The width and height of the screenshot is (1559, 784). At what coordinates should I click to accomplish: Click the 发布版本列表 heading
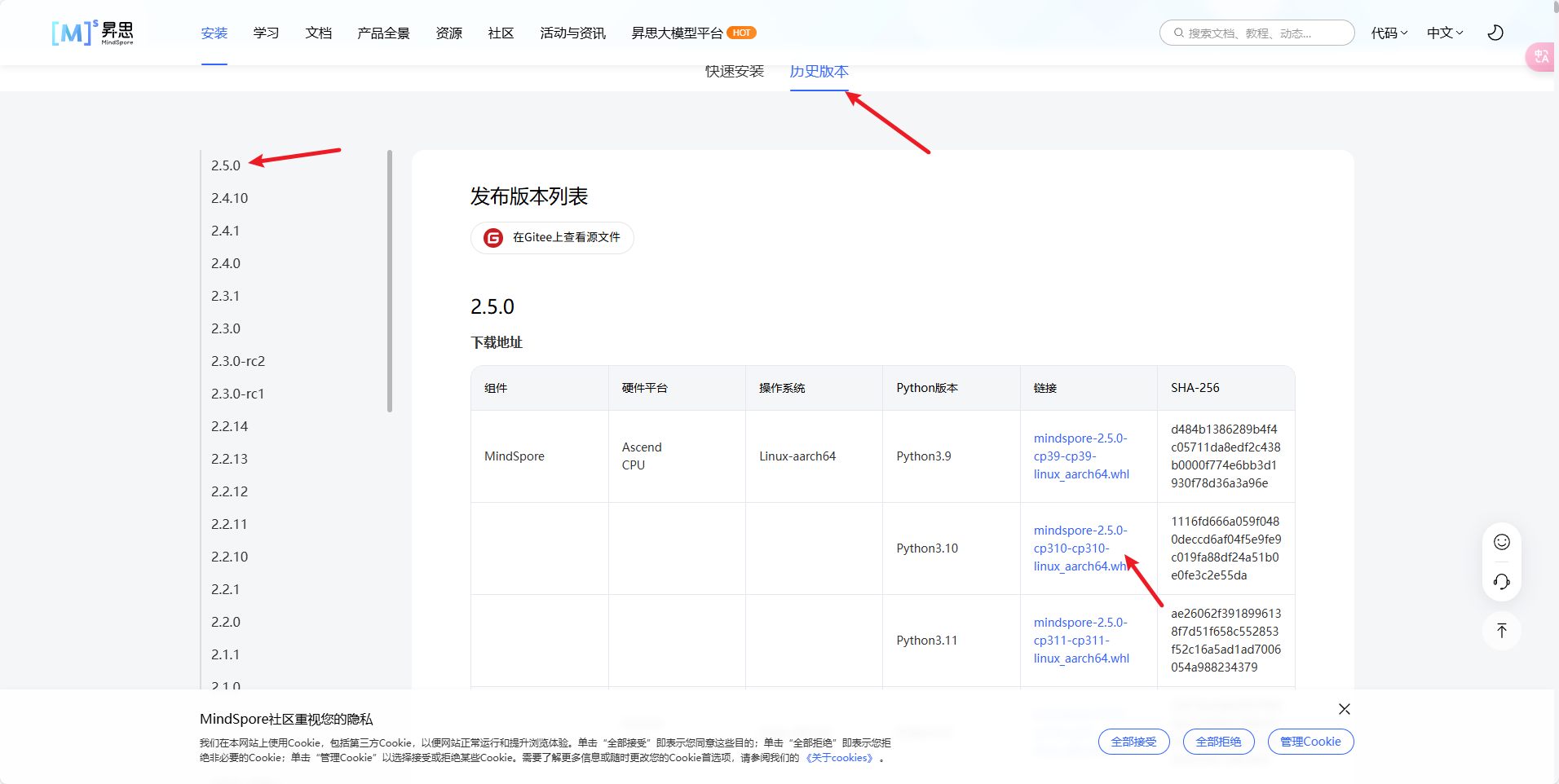click(529, 196)
